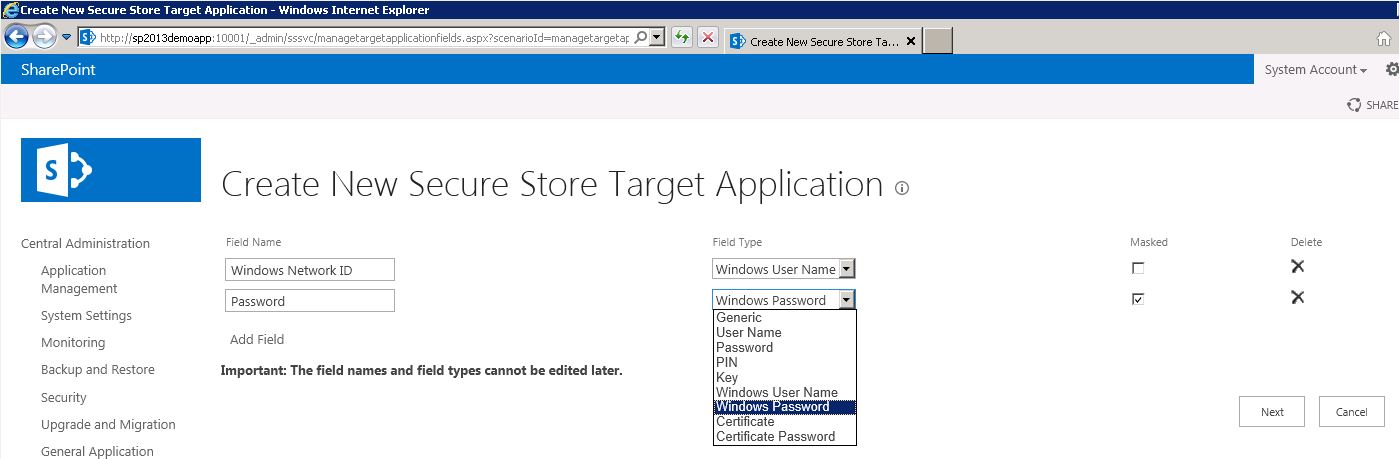The width and height of the screenshot is (1399, 459).
Task: Choose Key from the field type list
Action: tap(785, 377)
